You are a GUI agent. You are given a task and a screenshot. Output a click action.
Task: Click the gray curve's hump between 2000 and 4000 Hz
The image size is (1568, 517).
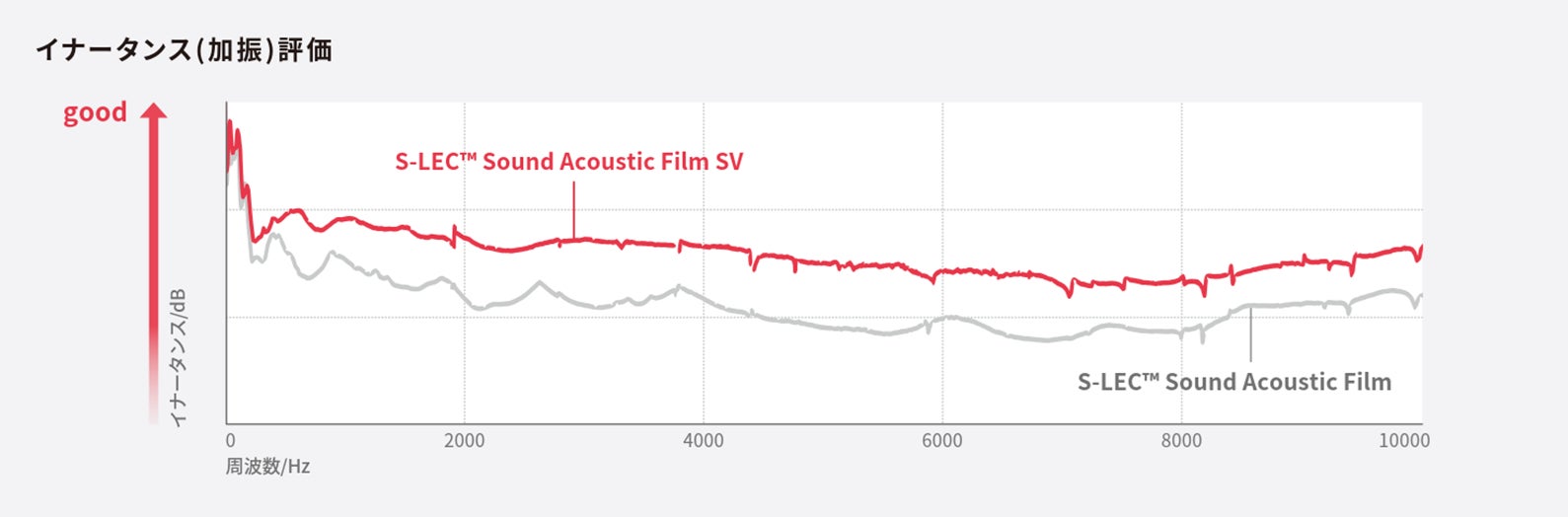tap(539, 283)
